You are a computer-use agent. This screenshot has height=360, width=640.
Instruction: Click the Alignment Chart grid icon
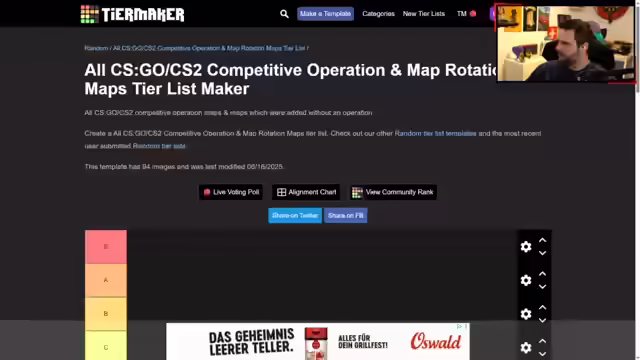tap(282, 192)
